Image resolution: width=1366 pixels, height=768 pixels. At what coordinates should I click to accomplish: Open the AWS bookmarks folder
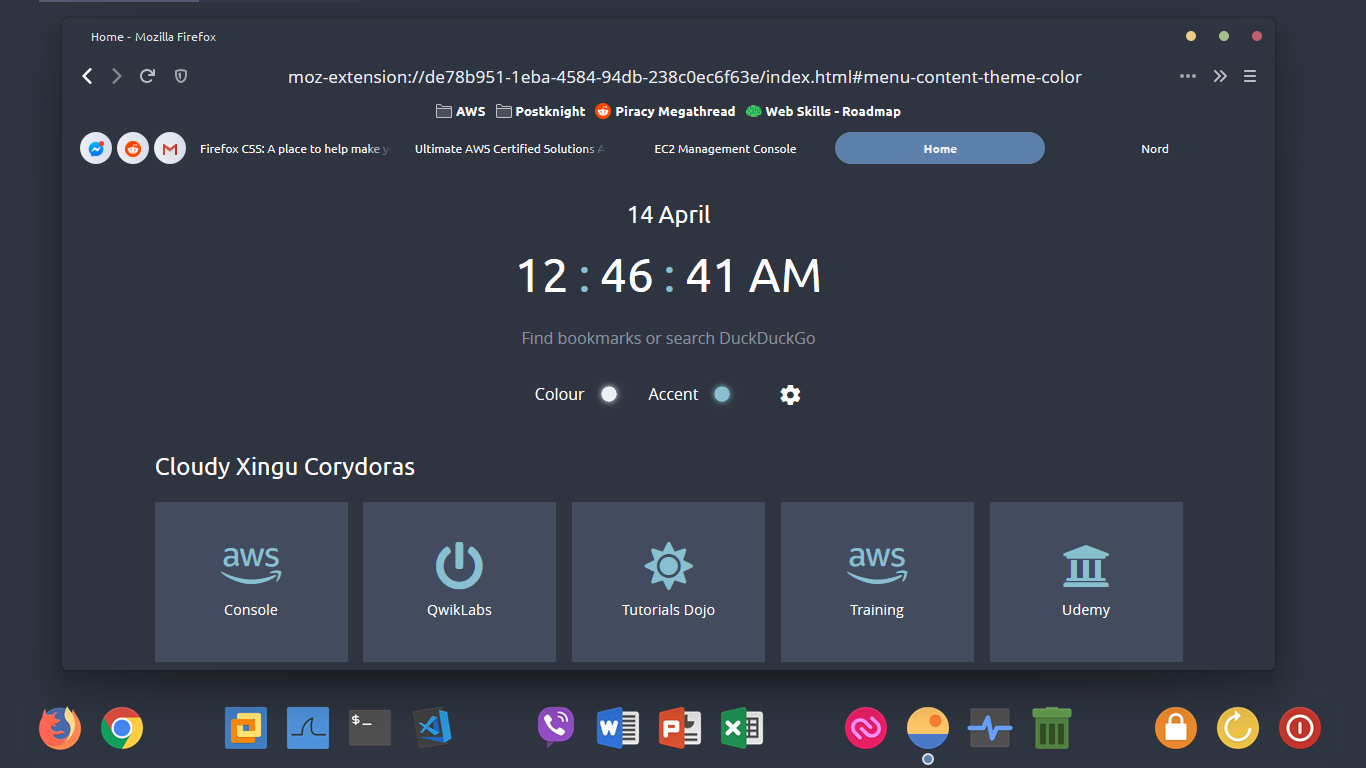click(x=461, y=111)
